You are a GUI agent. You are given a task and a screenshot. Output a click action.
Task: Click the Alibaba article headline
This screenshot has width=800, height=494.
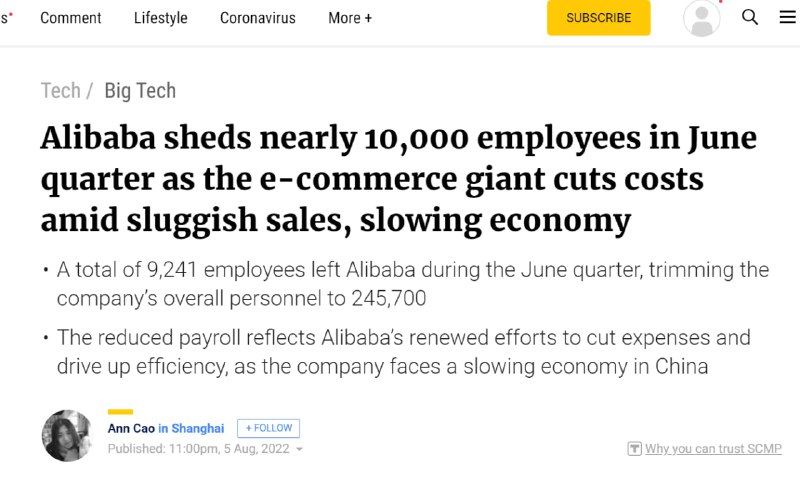pos(398,179)
